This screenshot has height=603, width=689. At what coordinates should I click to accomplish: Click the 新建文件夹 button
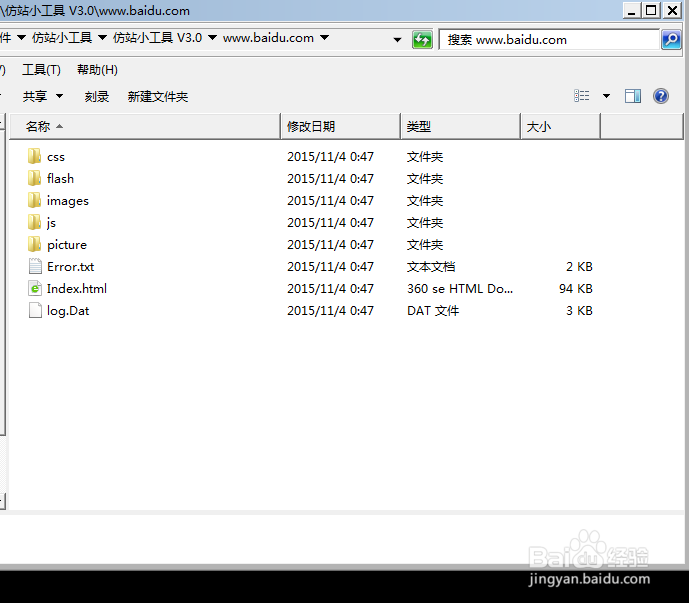point(158,96)
